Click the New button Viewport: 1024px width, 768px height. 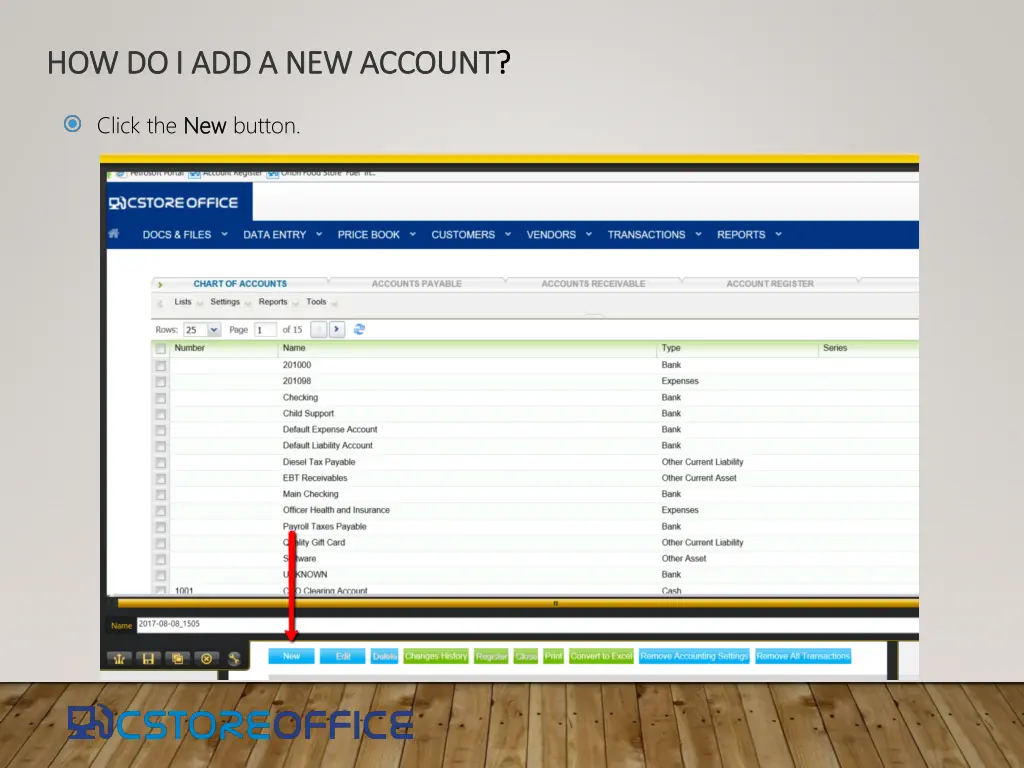[x=291, y=656]
